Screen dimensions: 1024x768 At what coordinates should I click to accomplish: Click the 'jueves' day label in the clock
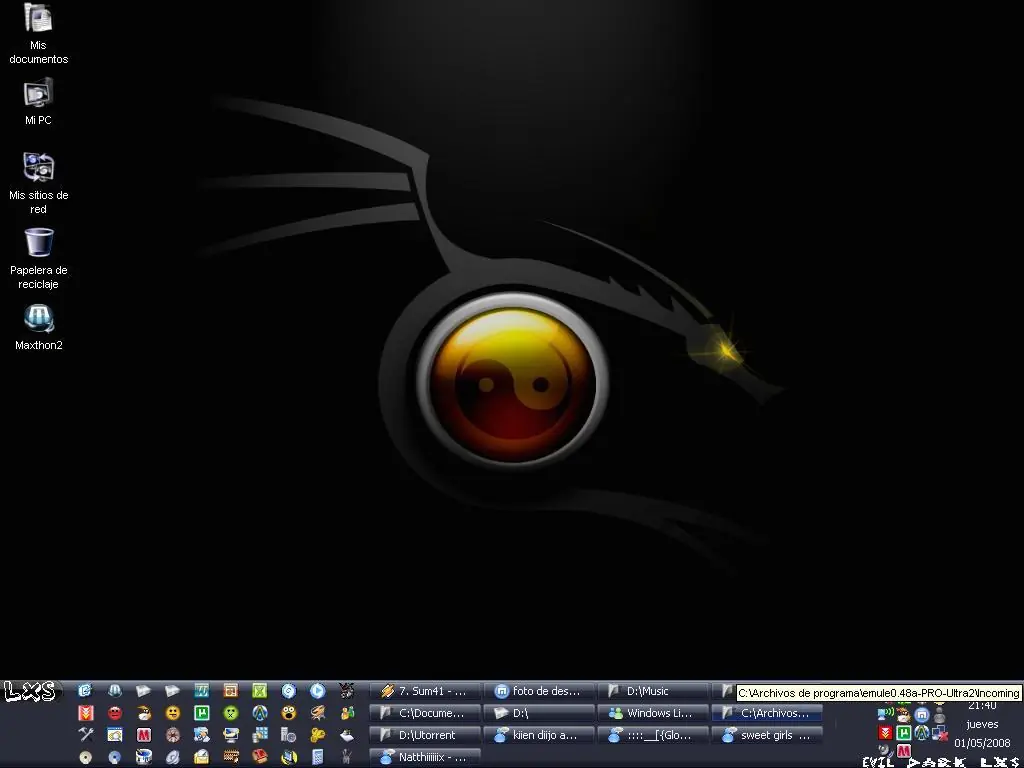click(982, 724)
